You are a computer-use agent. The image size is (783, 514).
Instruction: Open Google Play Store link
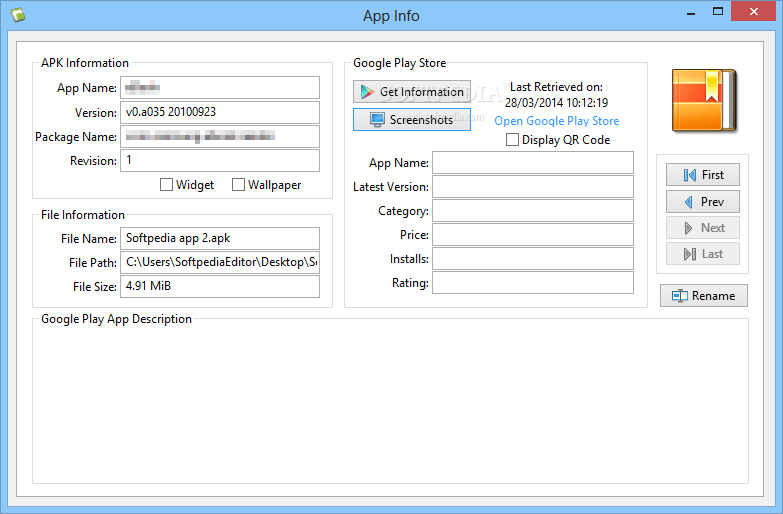pyautogui.click(x=556, y=121)
